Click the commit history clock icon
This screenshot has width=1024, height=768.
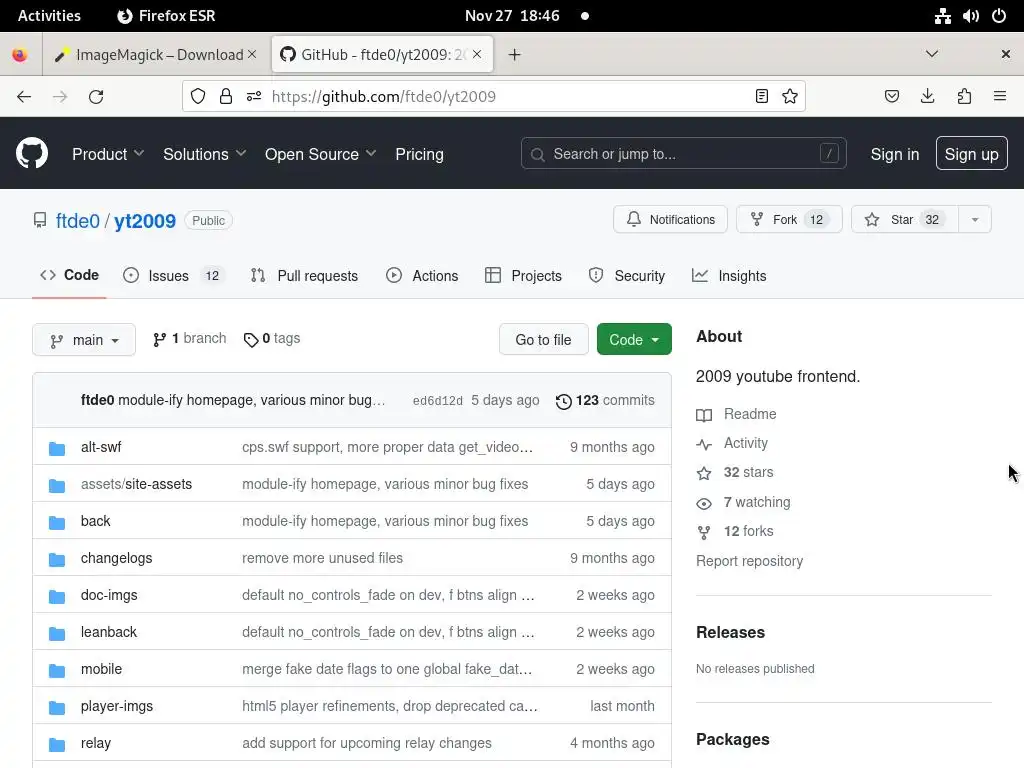click(x=564, y=401)
